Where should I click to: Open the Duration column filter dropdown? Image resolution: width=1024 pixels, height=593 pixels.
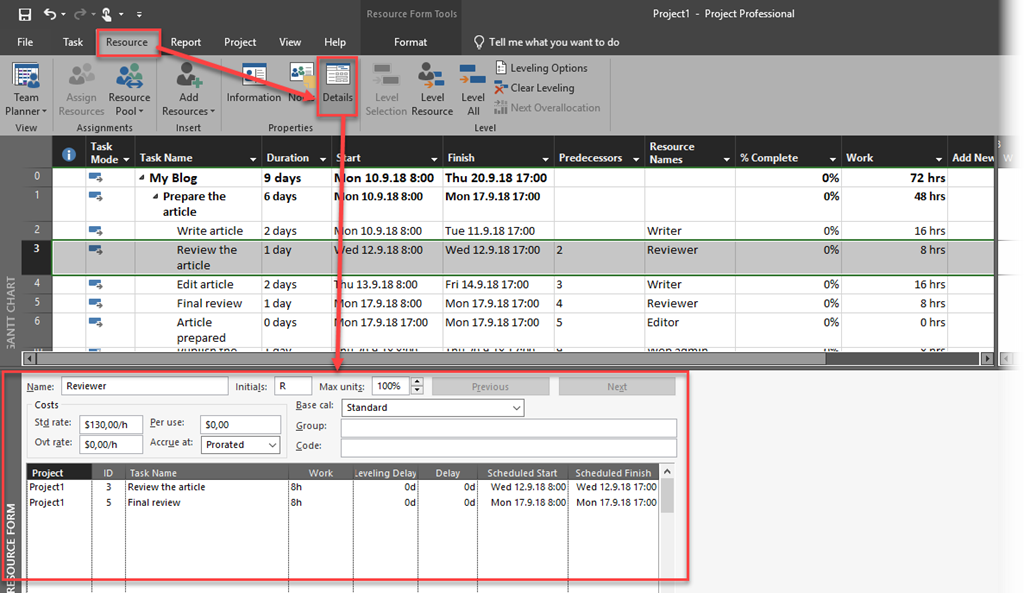322,159
